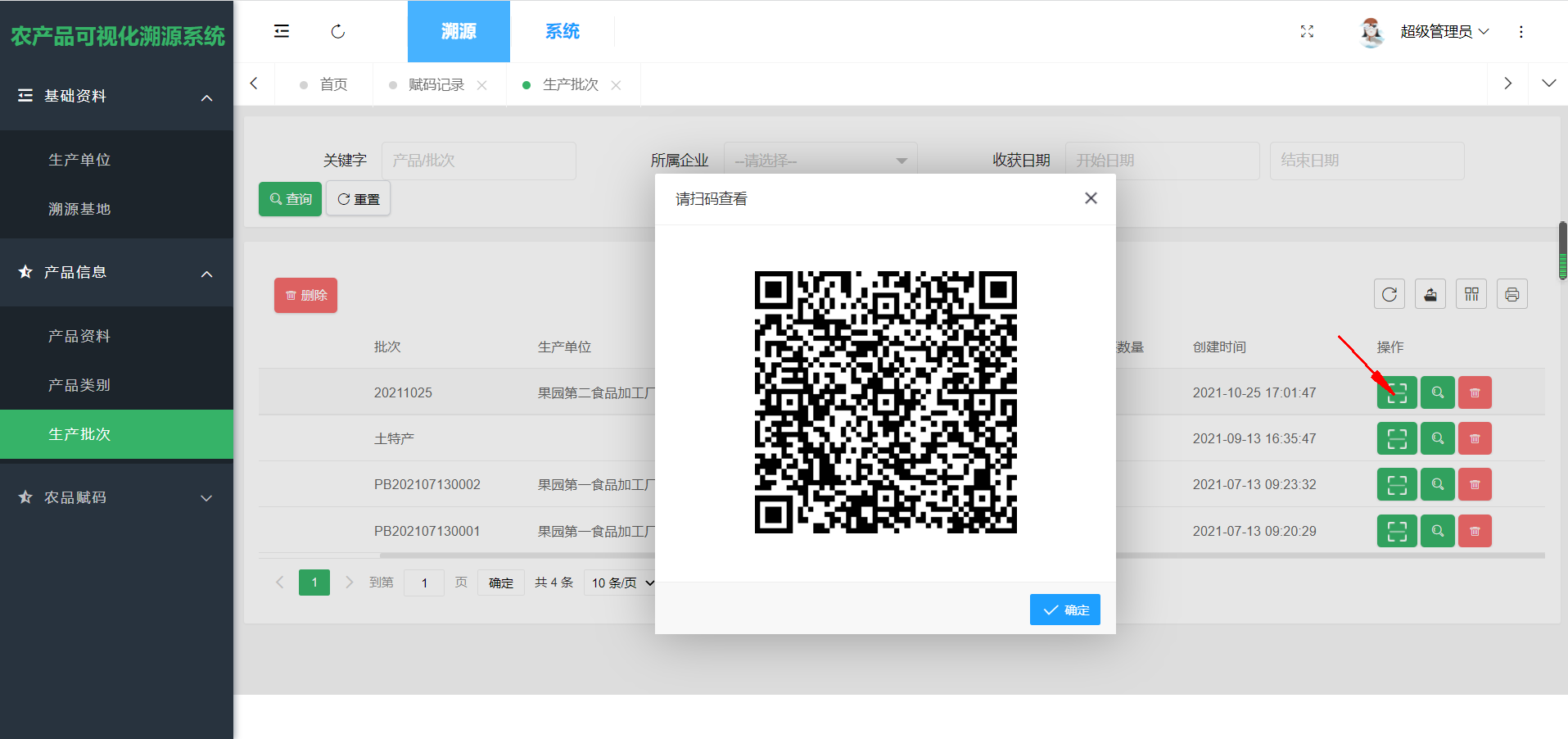Click the vertical page scrollbar thumb
This screenshot has height=739, width=1568.
point(1562,251)
